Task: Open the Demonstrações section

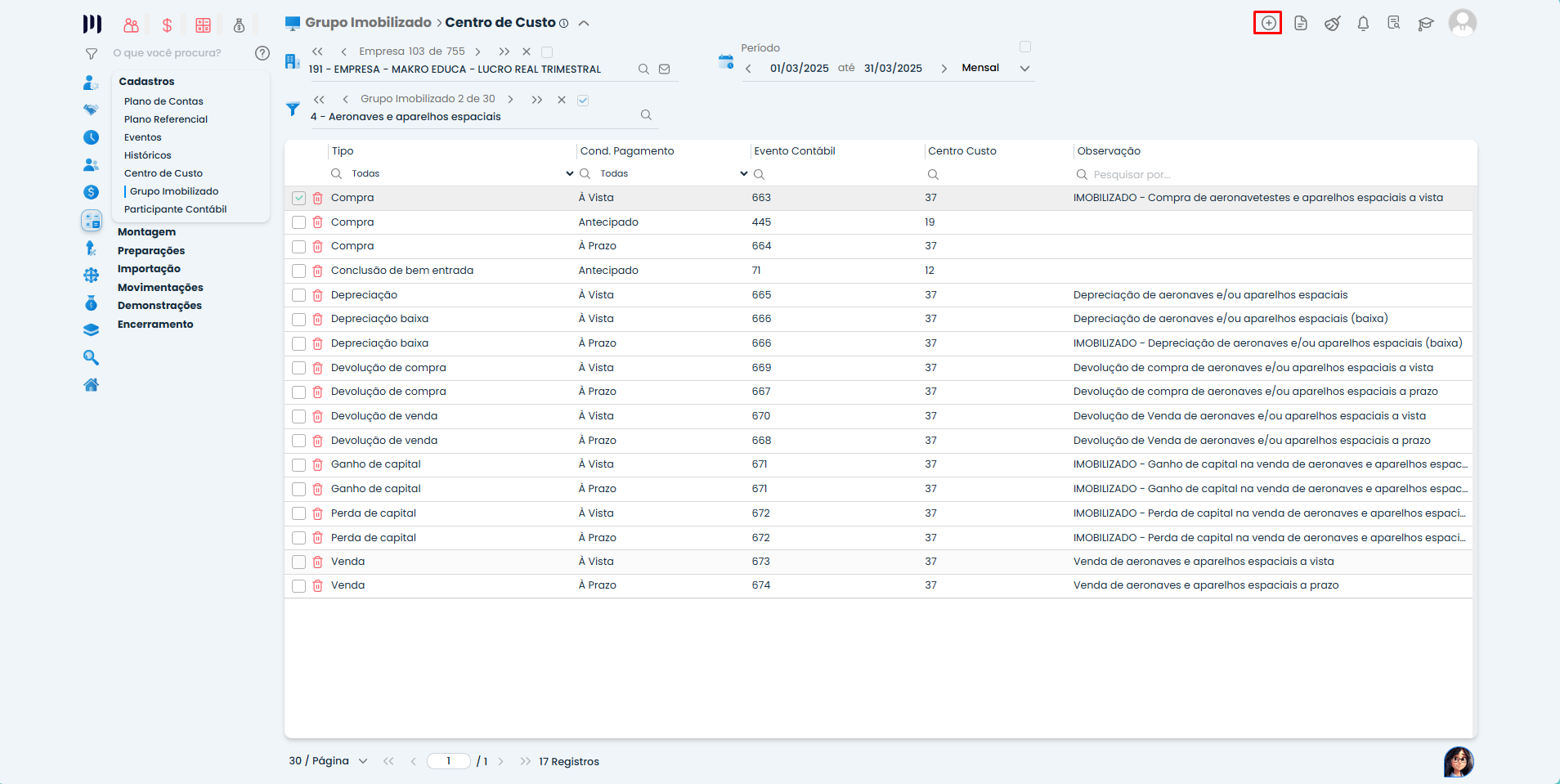Action: (x=159, y=306)
